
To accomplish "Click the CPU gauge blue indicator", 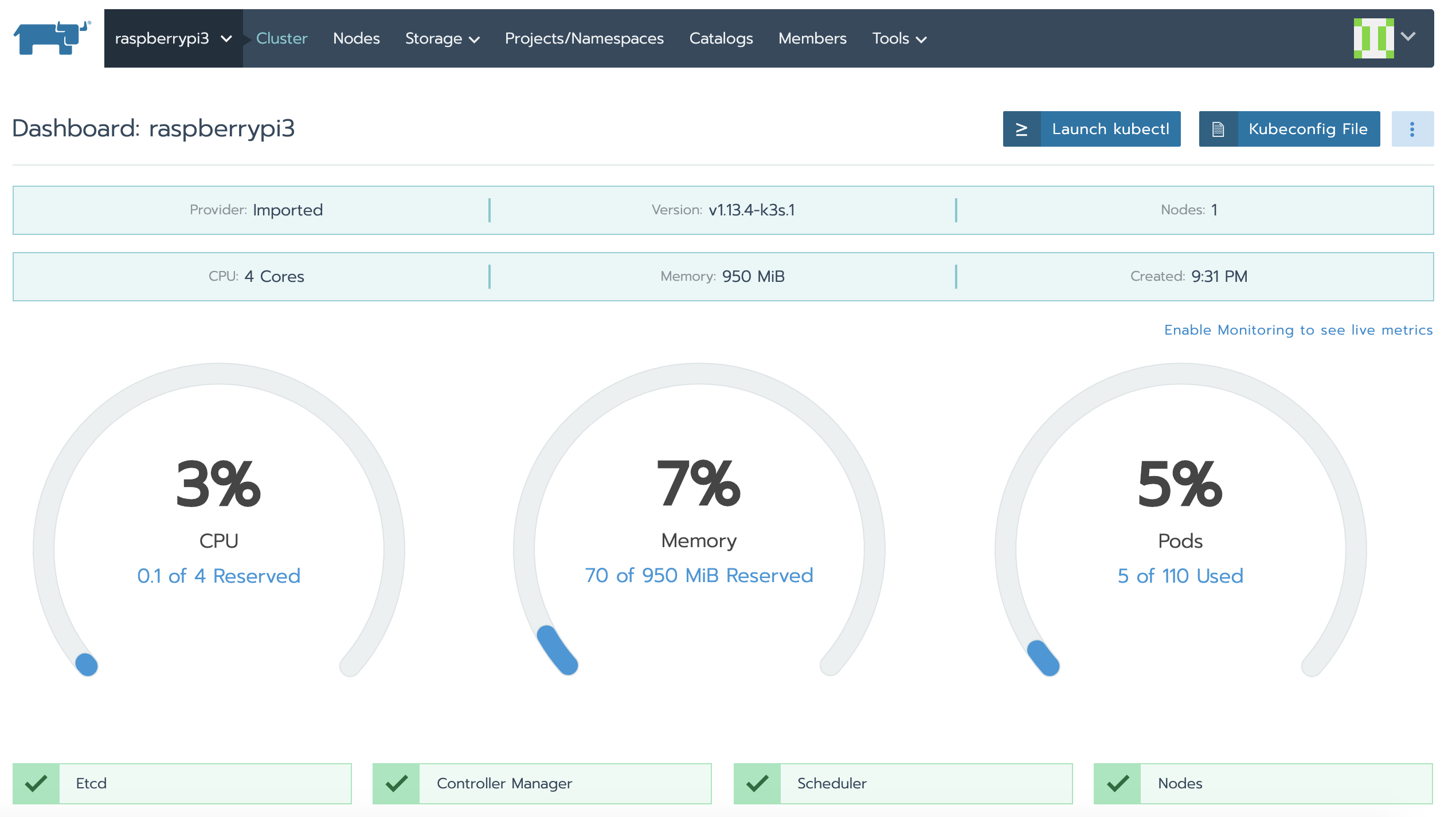I will point(87,665).
